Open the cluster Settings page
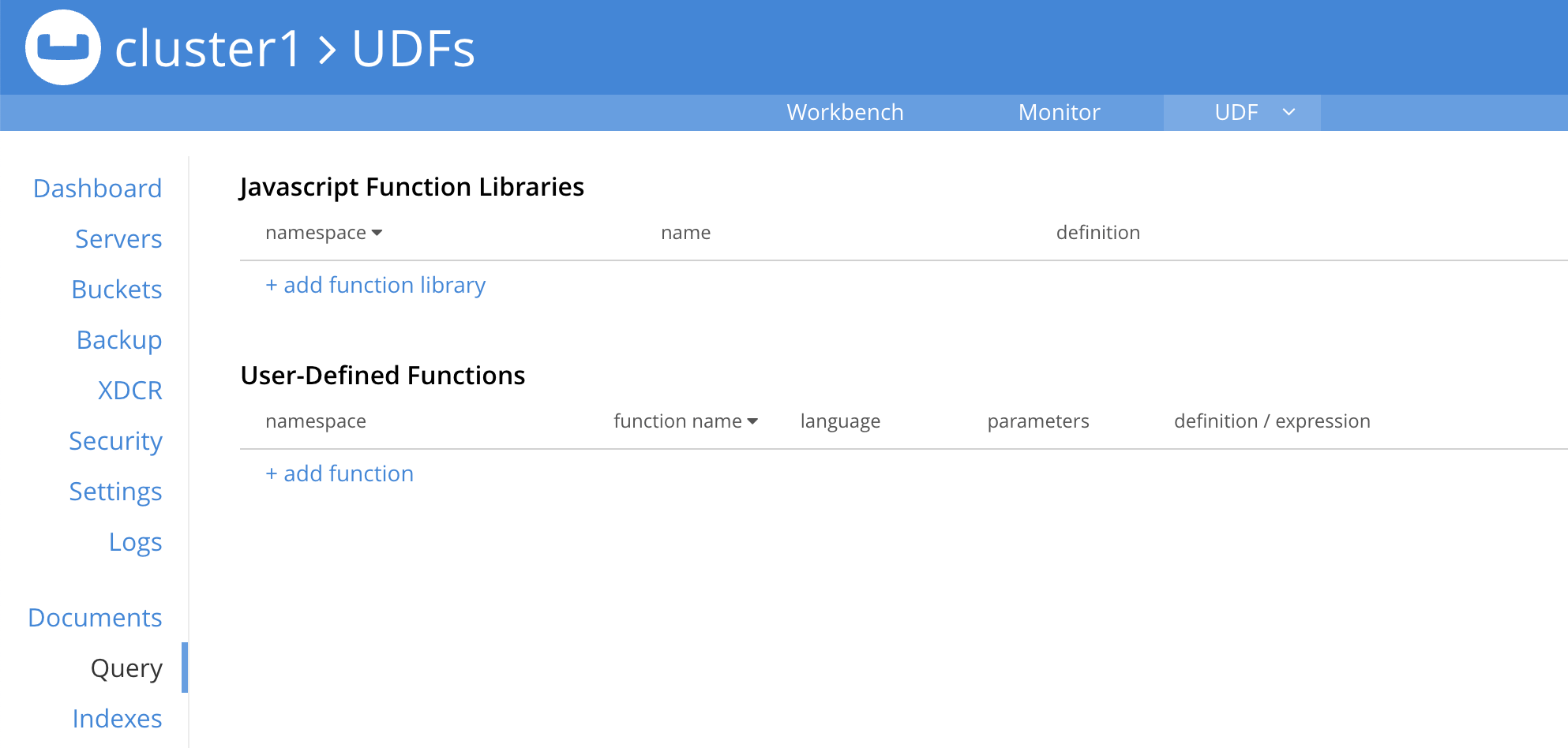Image resolution: width=1568 pixels, height=748 pixels. point(115,492)
